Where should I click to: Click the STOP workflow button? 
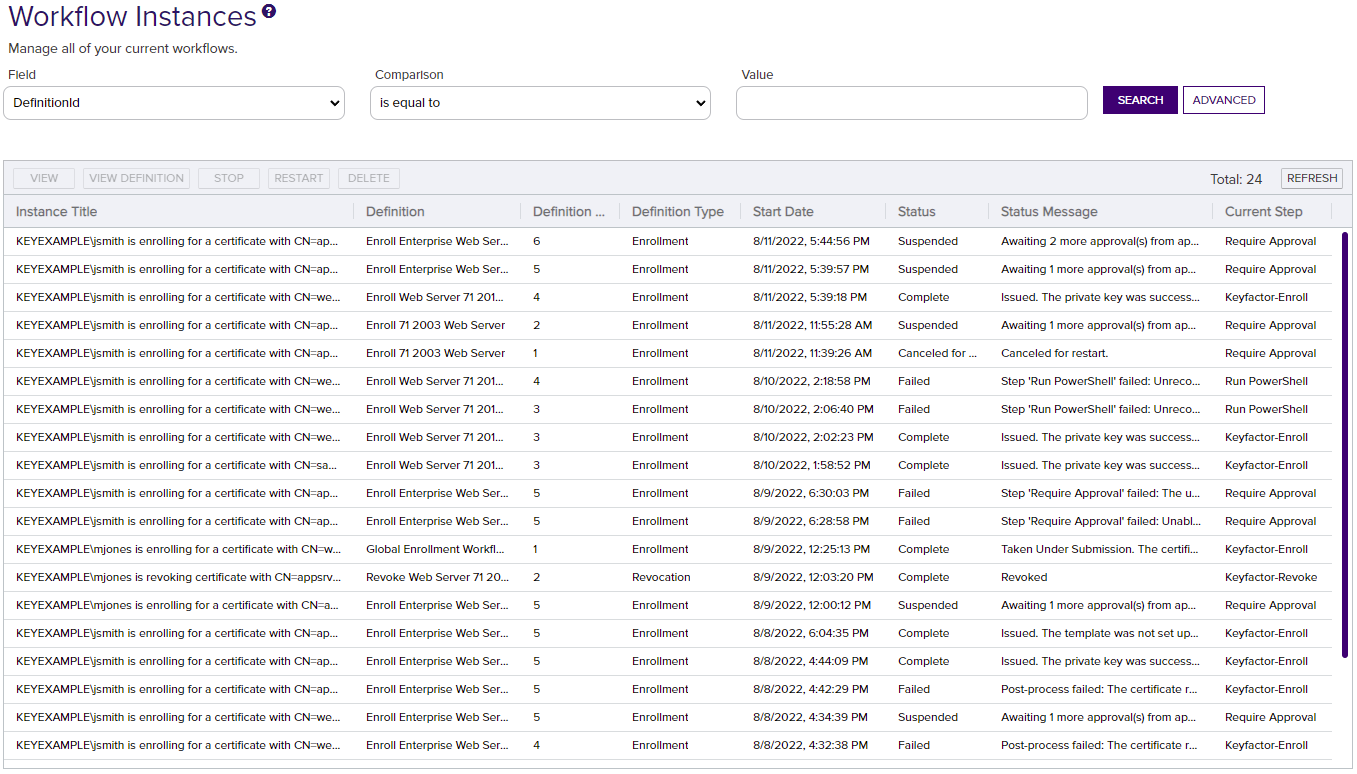click(x=228, y=177)
